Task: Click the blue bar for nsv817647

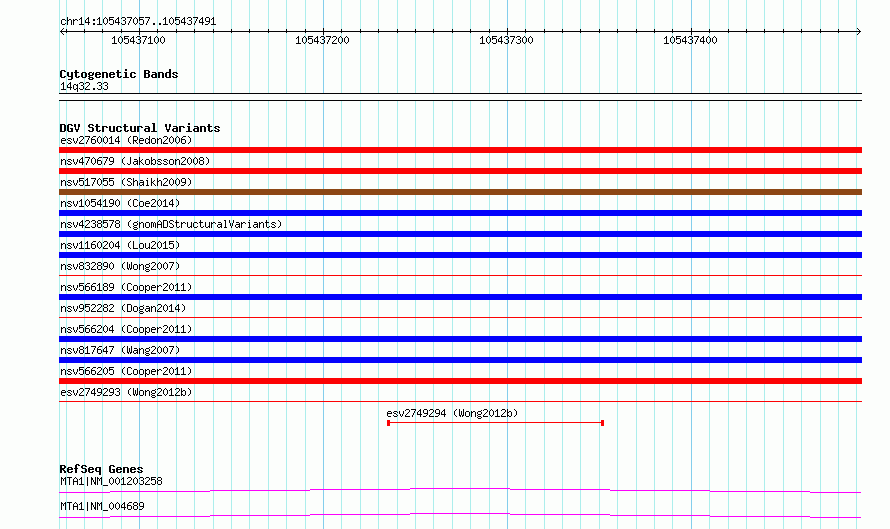Action: [x=460, y=360]
